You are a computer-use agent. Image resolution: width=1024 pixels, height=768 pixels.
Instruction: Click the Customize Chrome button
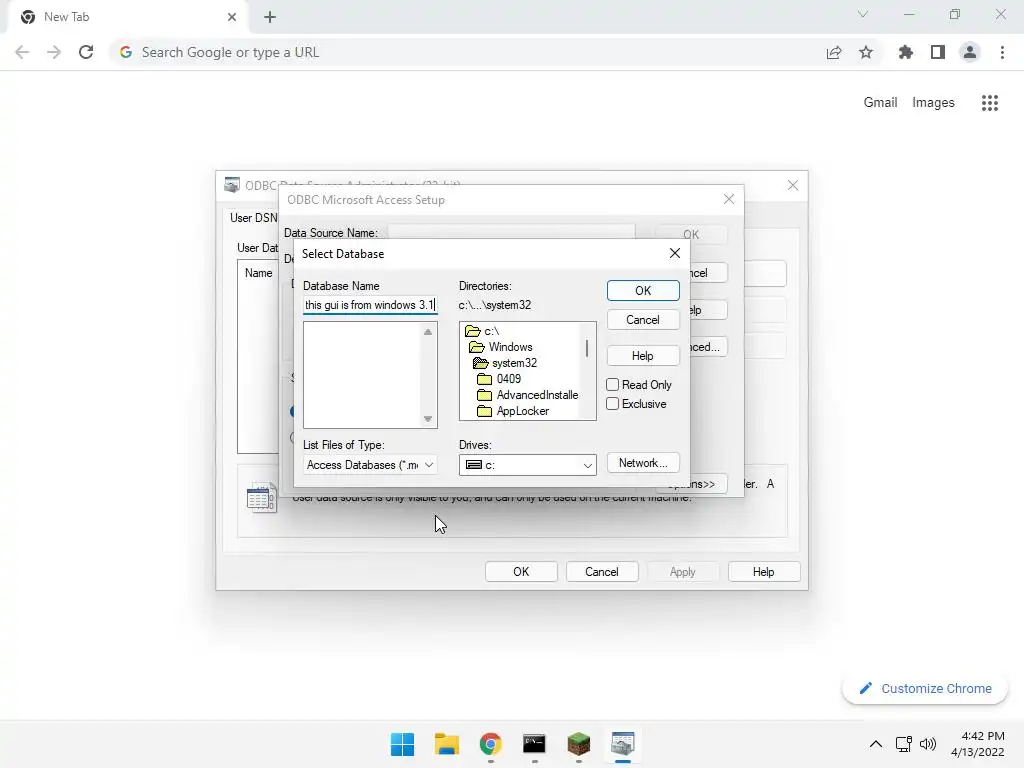[925, 689]
